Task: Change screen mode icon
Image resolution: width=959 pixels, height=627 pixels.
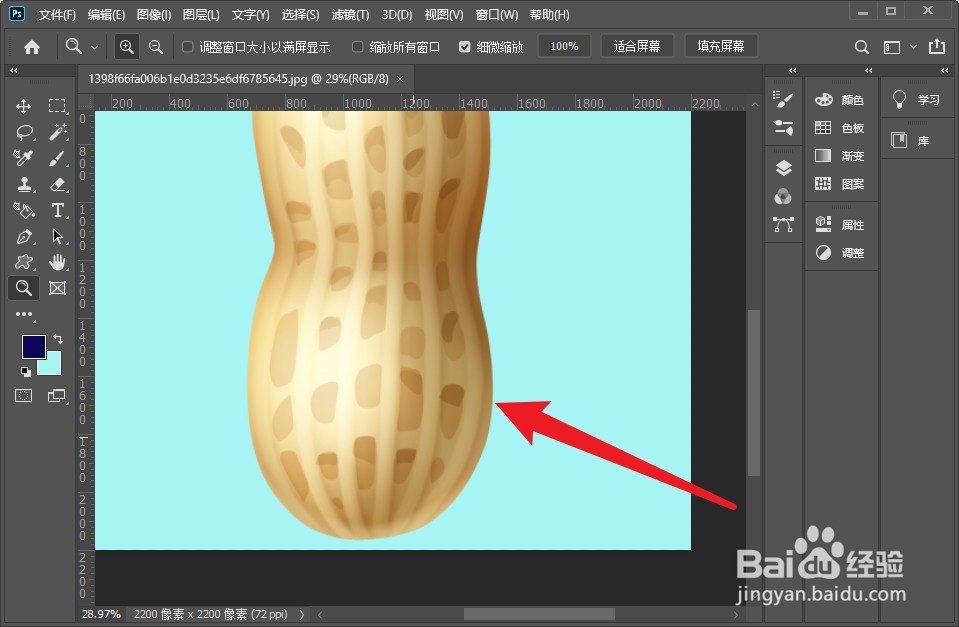Action: pos(57,396)
